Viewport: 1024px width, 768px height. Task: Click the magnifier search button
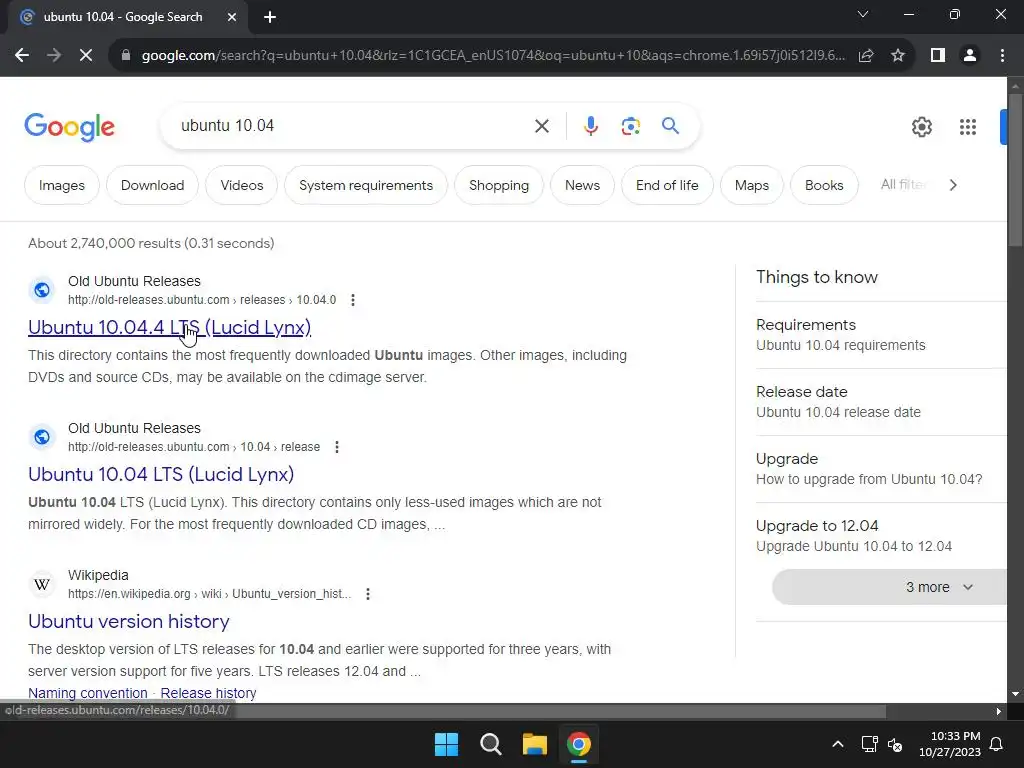pyautogui.click(x=671, y=125)
